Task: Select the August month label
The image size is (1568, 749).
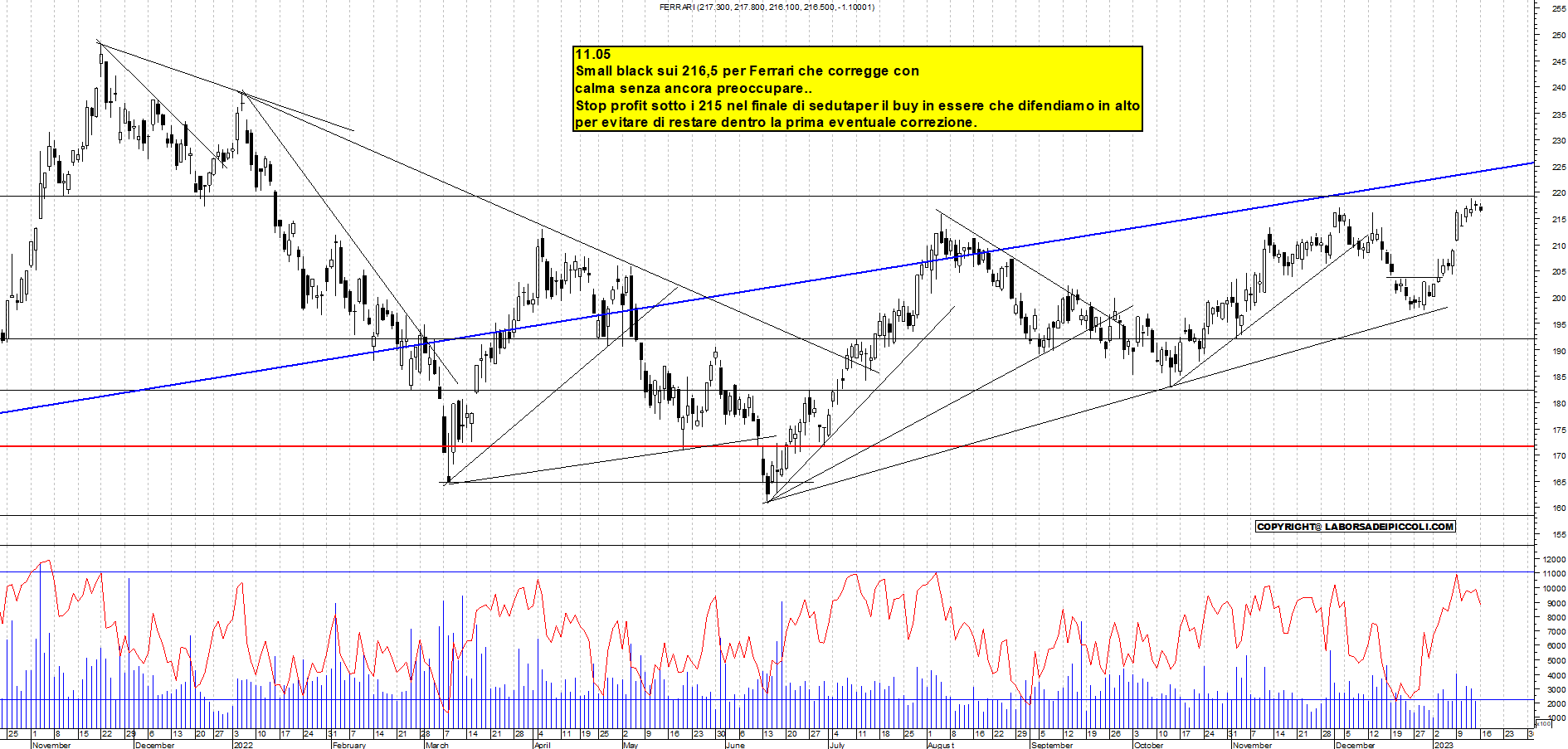Action: click(941, 745)
